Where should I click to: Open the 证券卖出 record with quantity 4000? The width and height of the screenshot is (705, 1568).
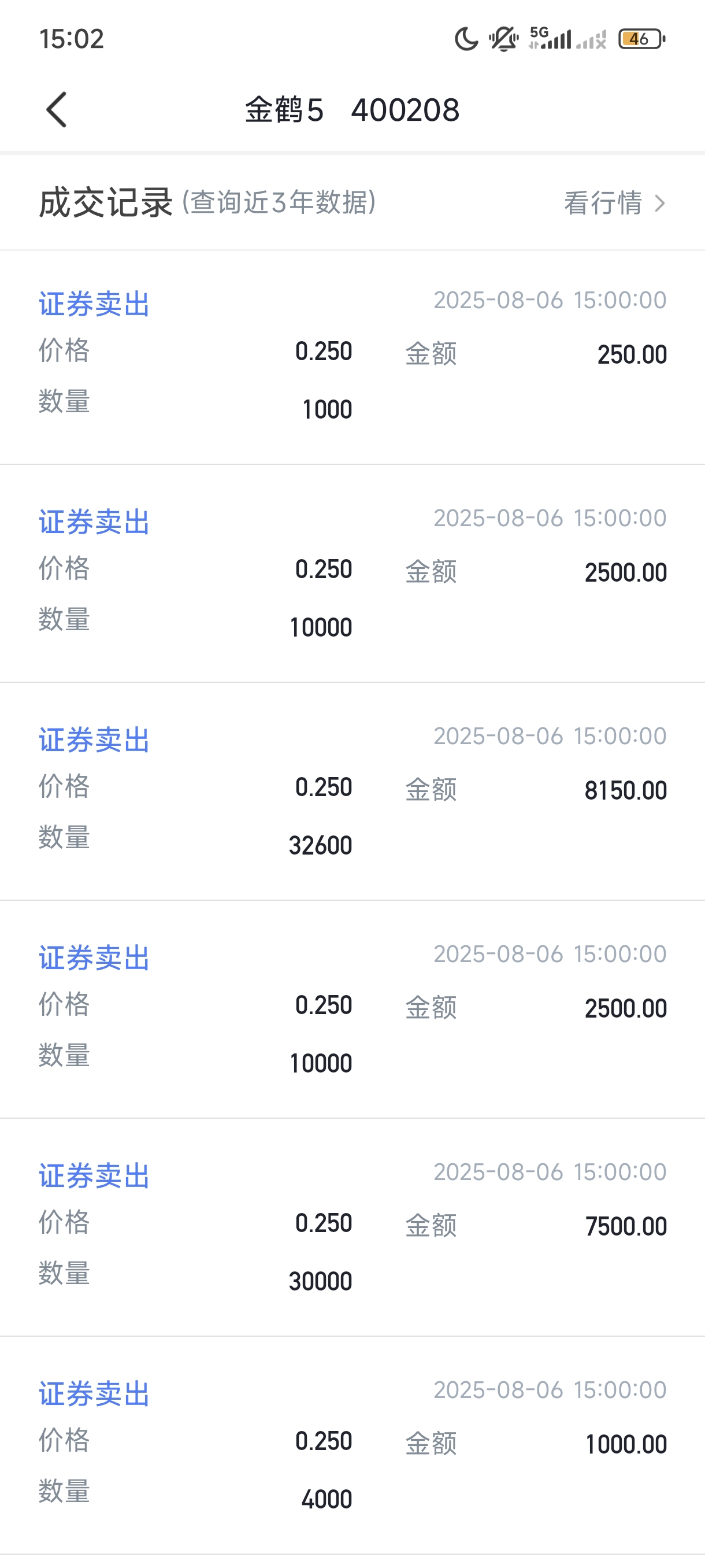pyautogui.click(x=352, y=1445)
